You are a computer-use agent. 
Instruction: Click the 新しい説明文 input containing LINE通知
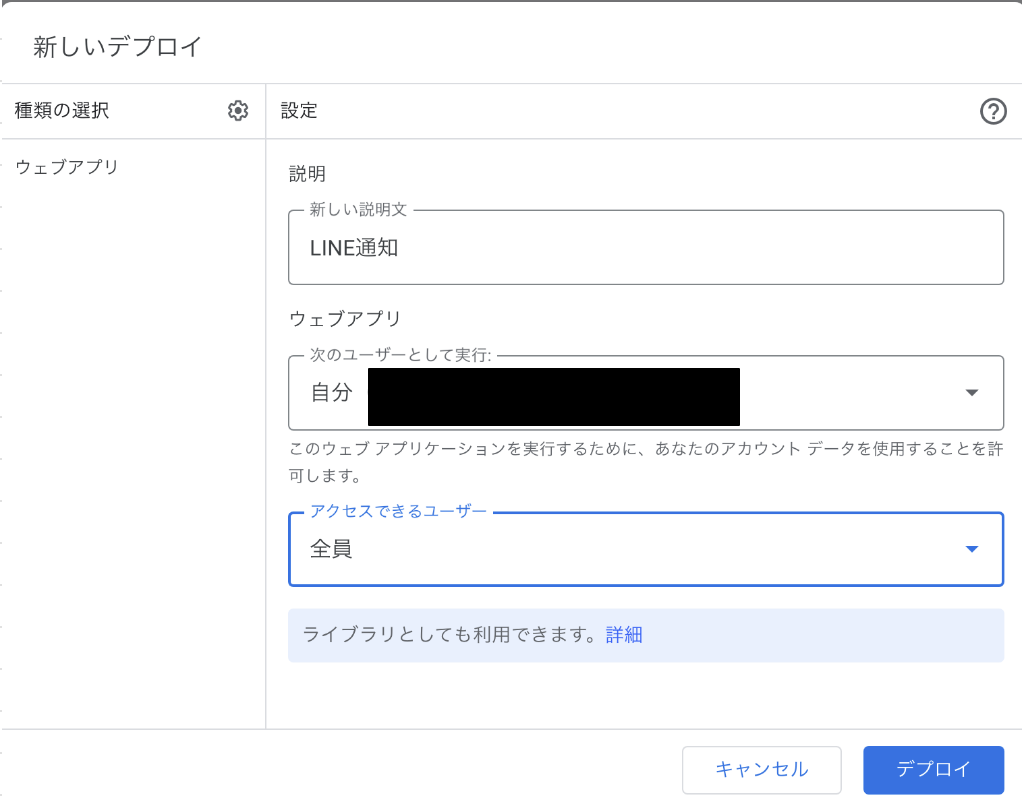pyautogui.click(x=645, y=248)
